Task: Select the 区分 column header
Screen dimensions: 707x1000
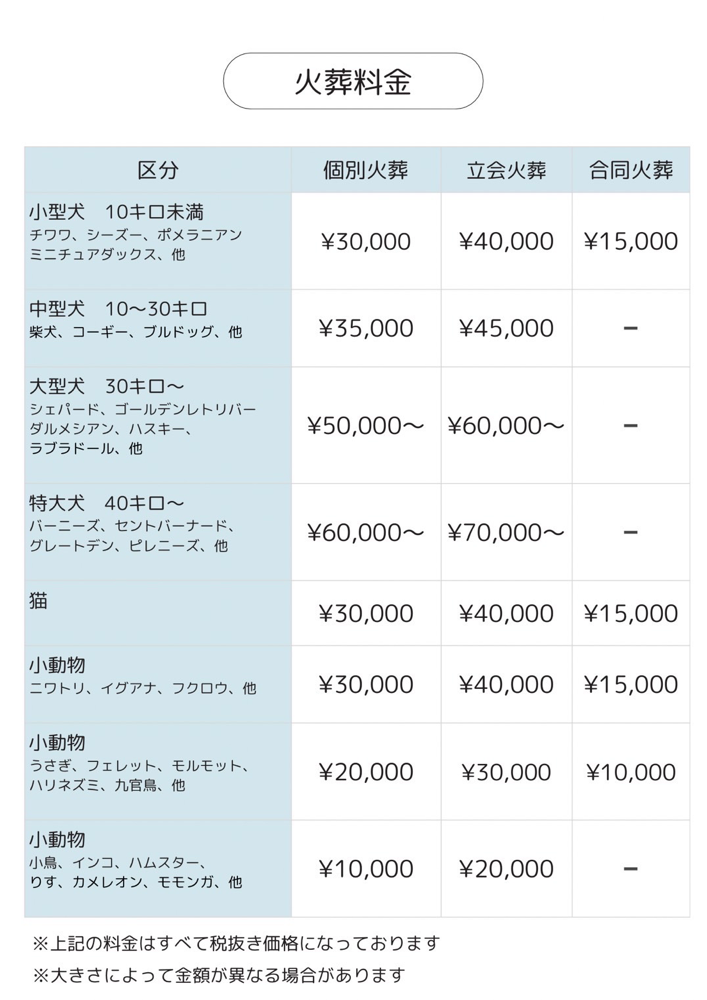Action: (x=158, y=170)
